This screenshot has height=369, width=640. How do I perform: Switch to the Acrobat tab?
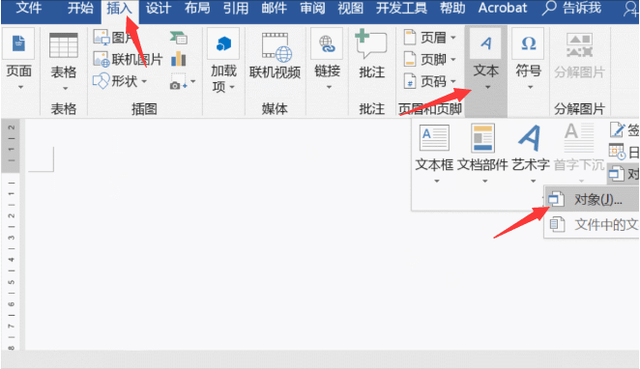(x=502, y=8)
